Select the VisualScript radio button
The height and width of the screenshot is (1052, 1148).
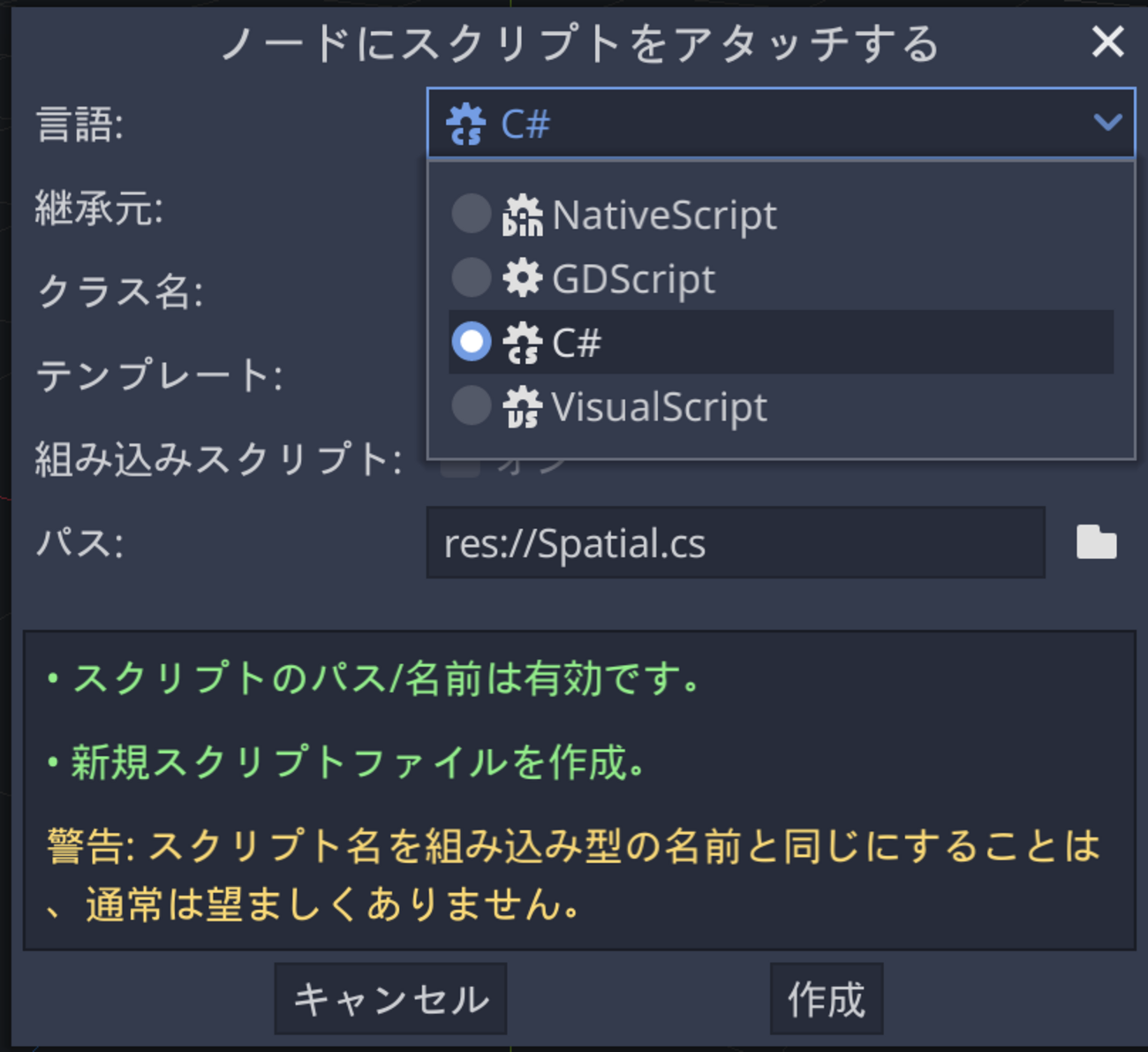[x=471, y=405]
